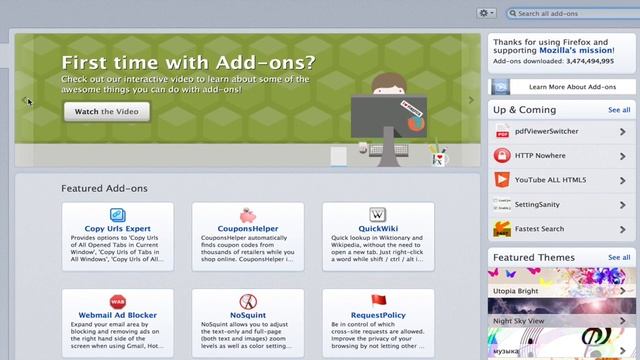Open RequestPolicy add-on title
640x360 pixels.
[x=378, y=315]
